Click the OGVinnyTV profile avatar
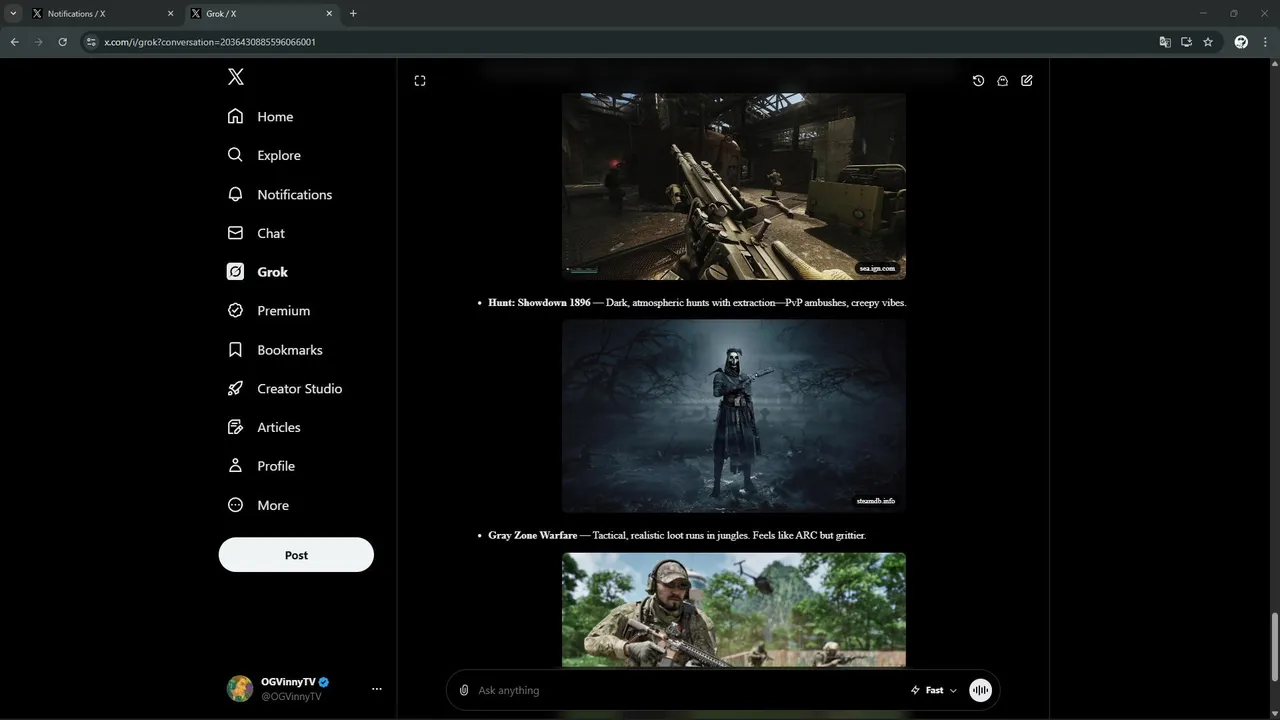The image size is (1280, 720). point(240,689)
